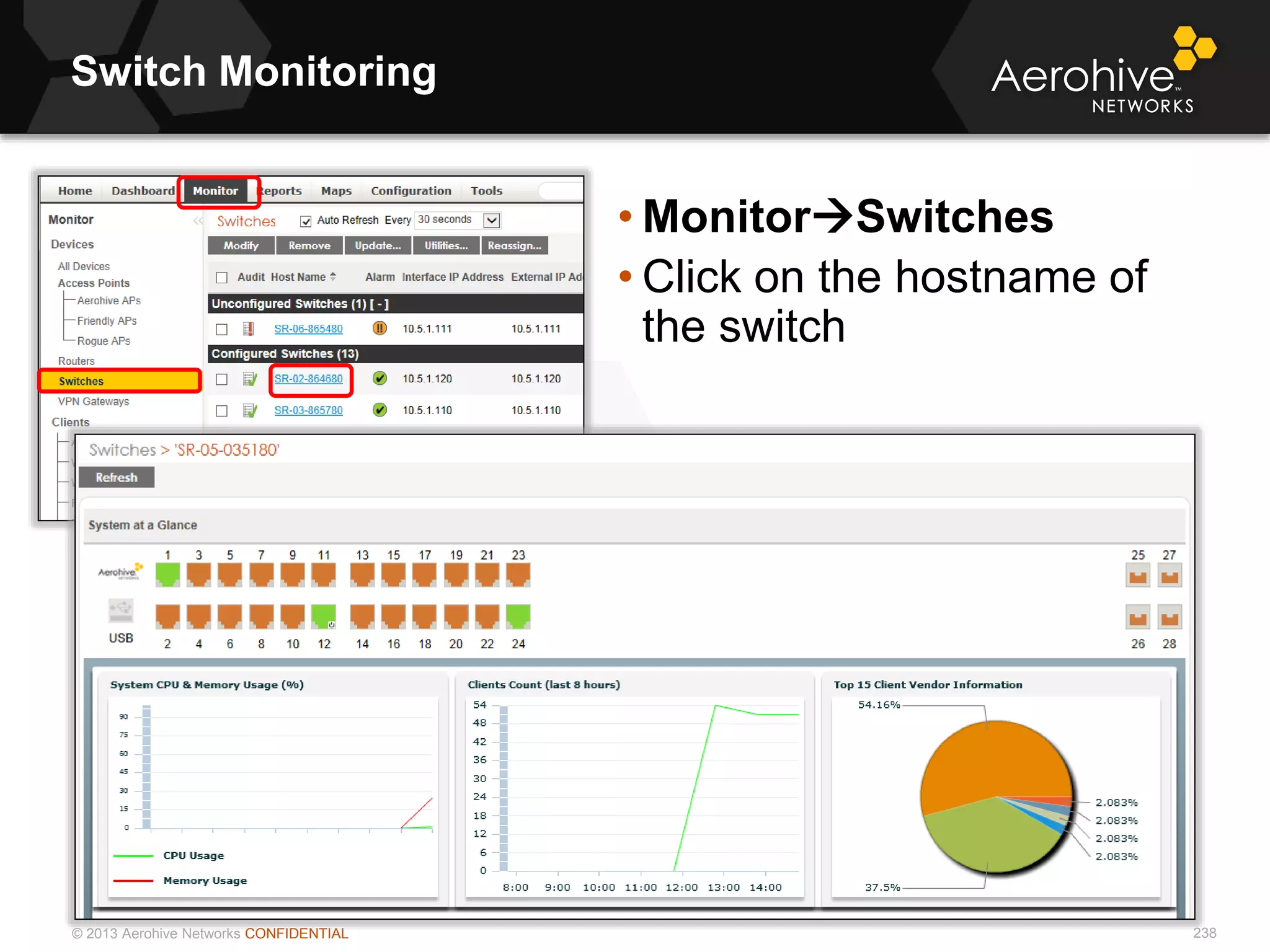Image resolution: width=1270 pixels, height=952 pixels.
Task: Click switch port 12 green icon
Action: 324,616
